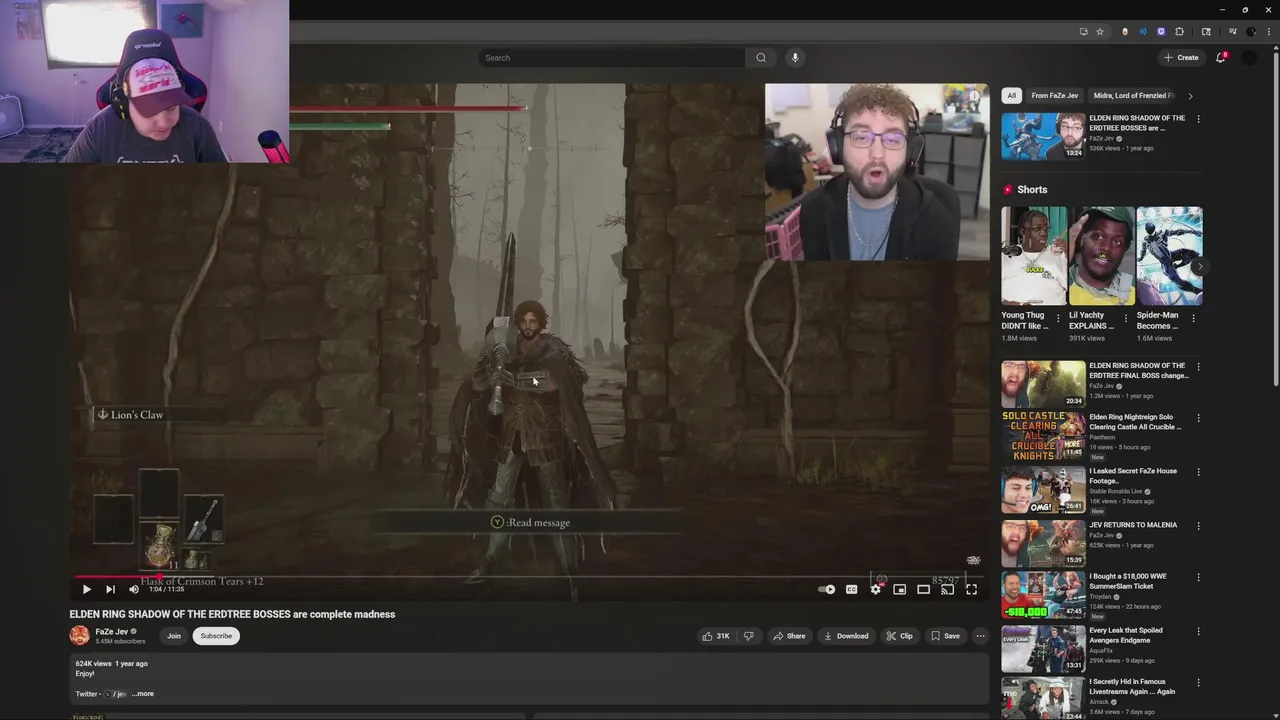Toggle theater mode view
The height and width of the screenshot is (720, 1280).
[x=923, y=589]
